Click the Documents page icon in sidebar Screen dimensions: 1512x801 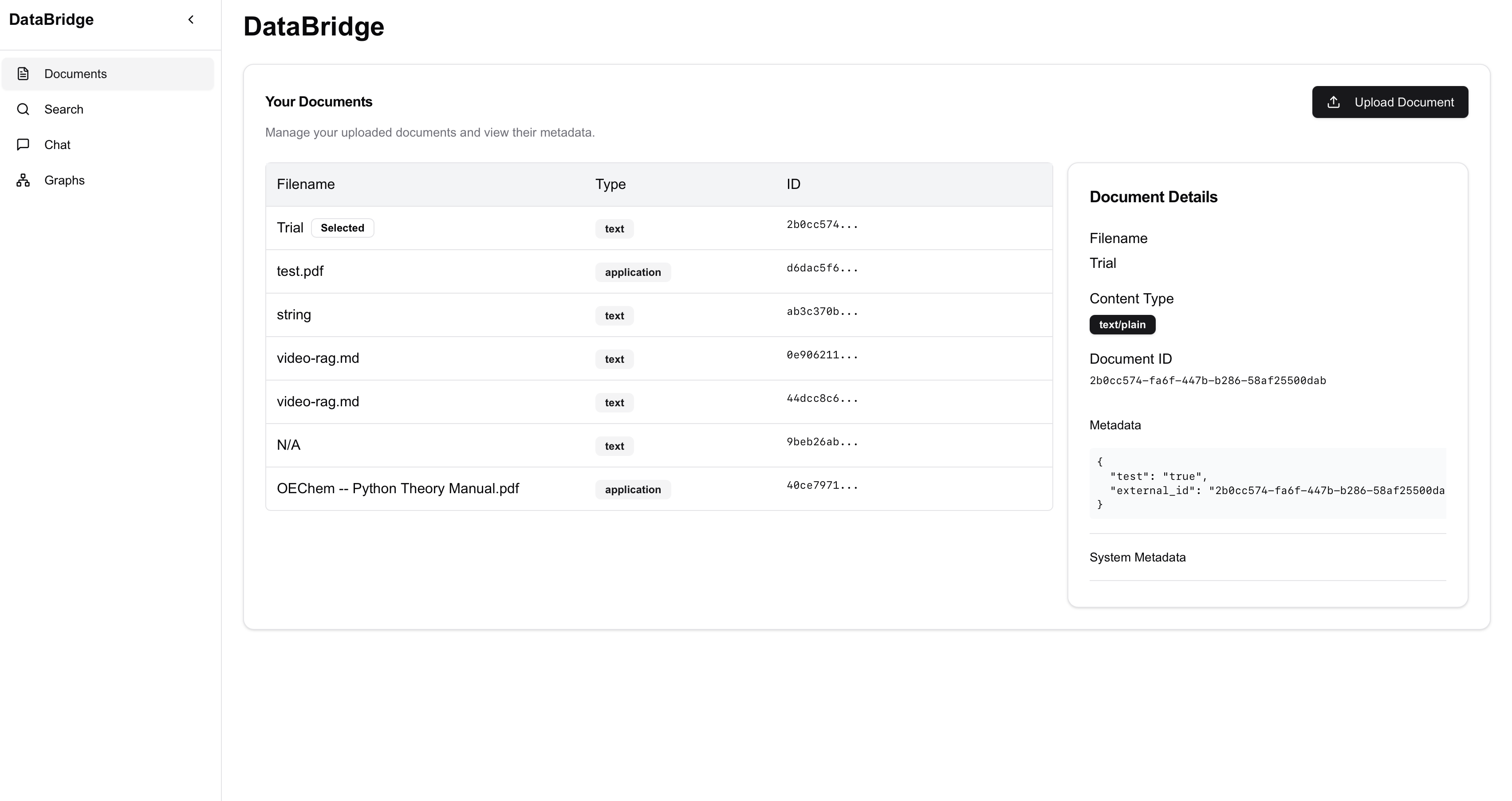pyautogui.click(x=23, y=74)
